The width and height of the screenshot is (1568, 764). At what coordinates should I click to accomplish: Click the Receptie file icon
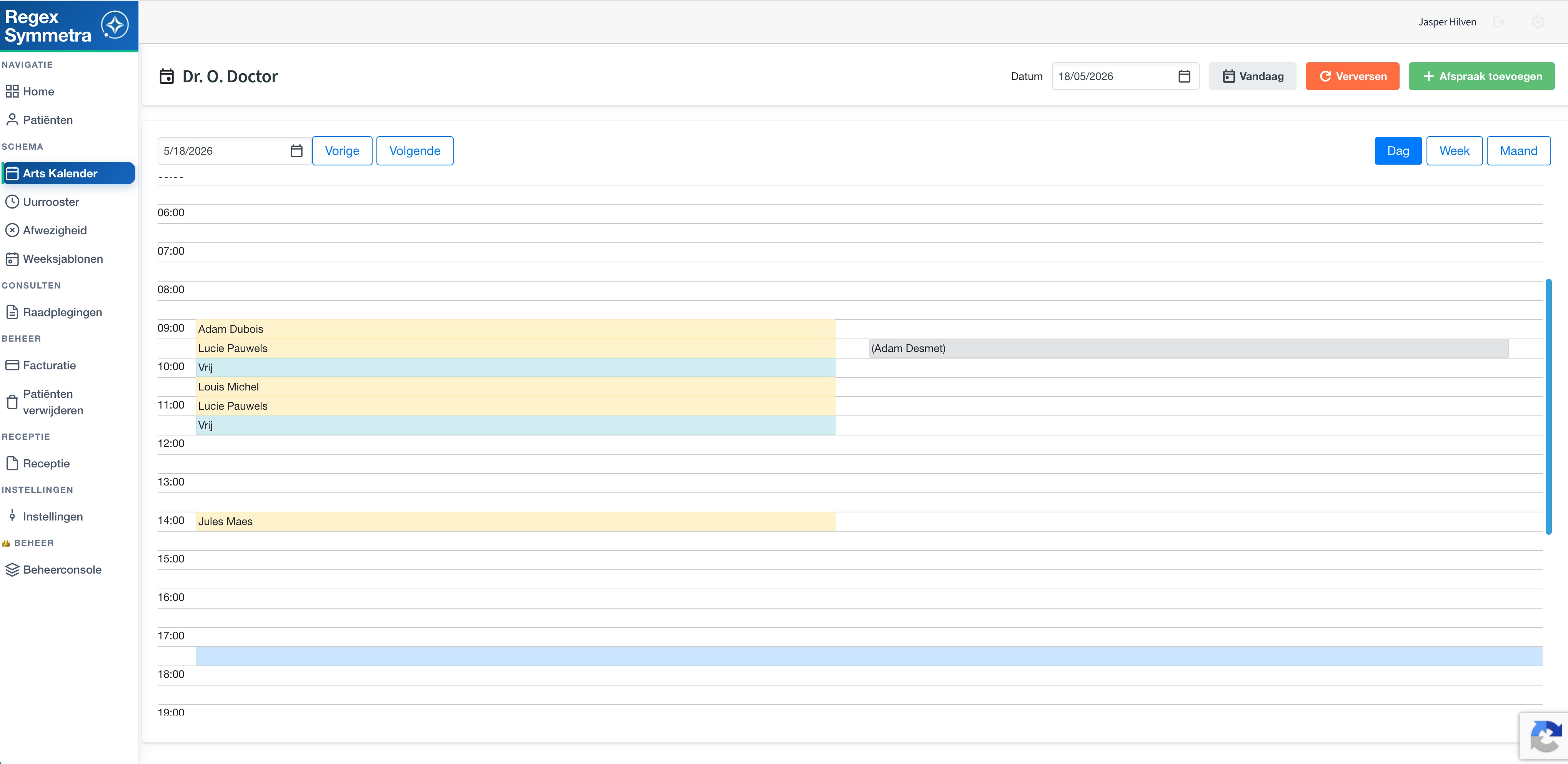point(12,463)
